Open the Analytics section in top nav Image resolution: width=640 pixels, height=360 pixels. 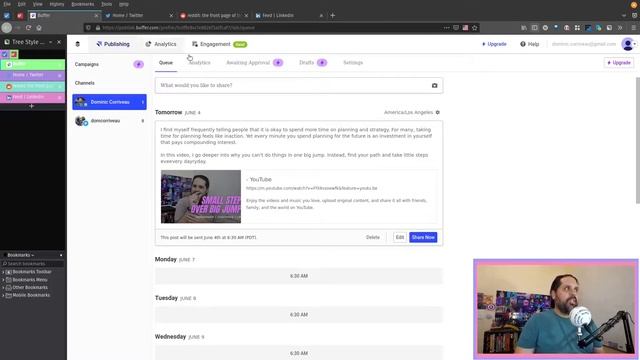(x=161, y=44)
